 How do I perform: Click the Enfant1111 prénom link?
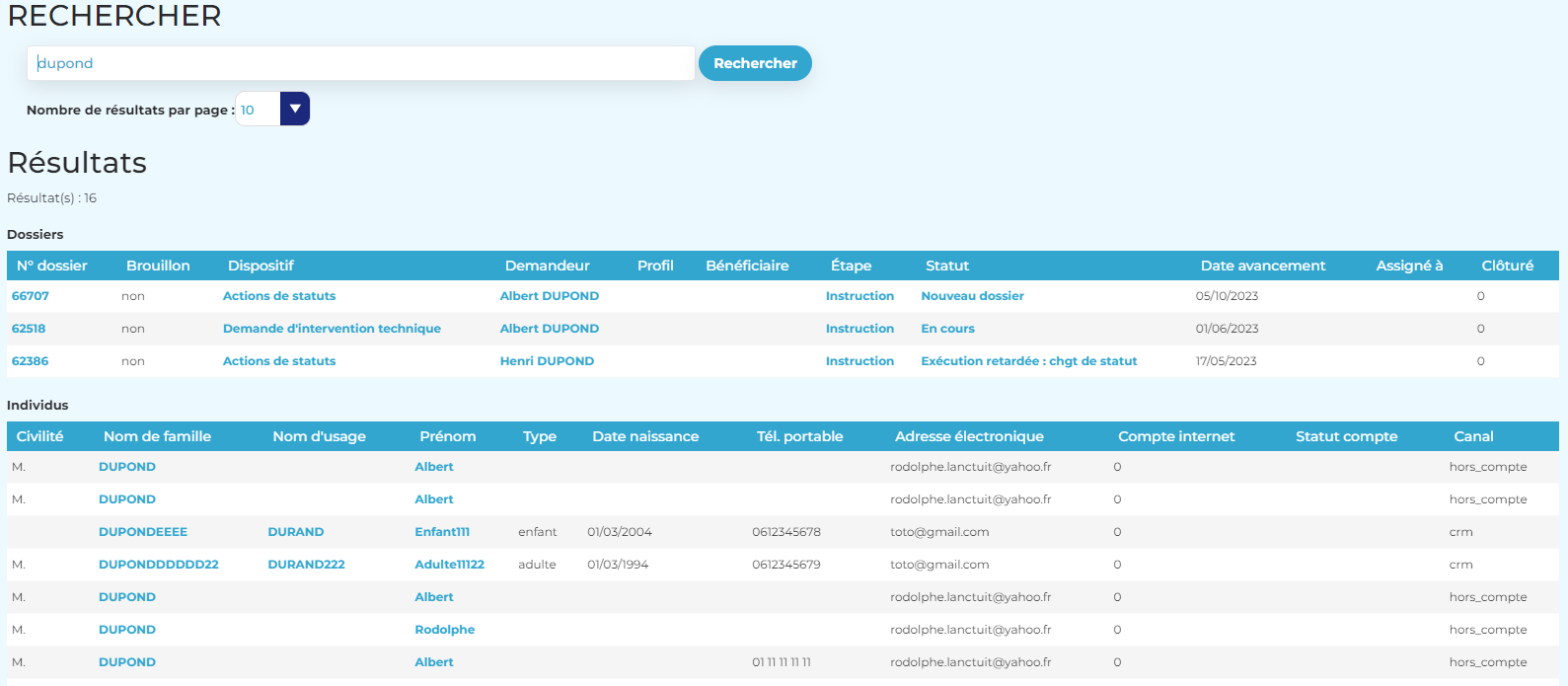pos(442,532)
